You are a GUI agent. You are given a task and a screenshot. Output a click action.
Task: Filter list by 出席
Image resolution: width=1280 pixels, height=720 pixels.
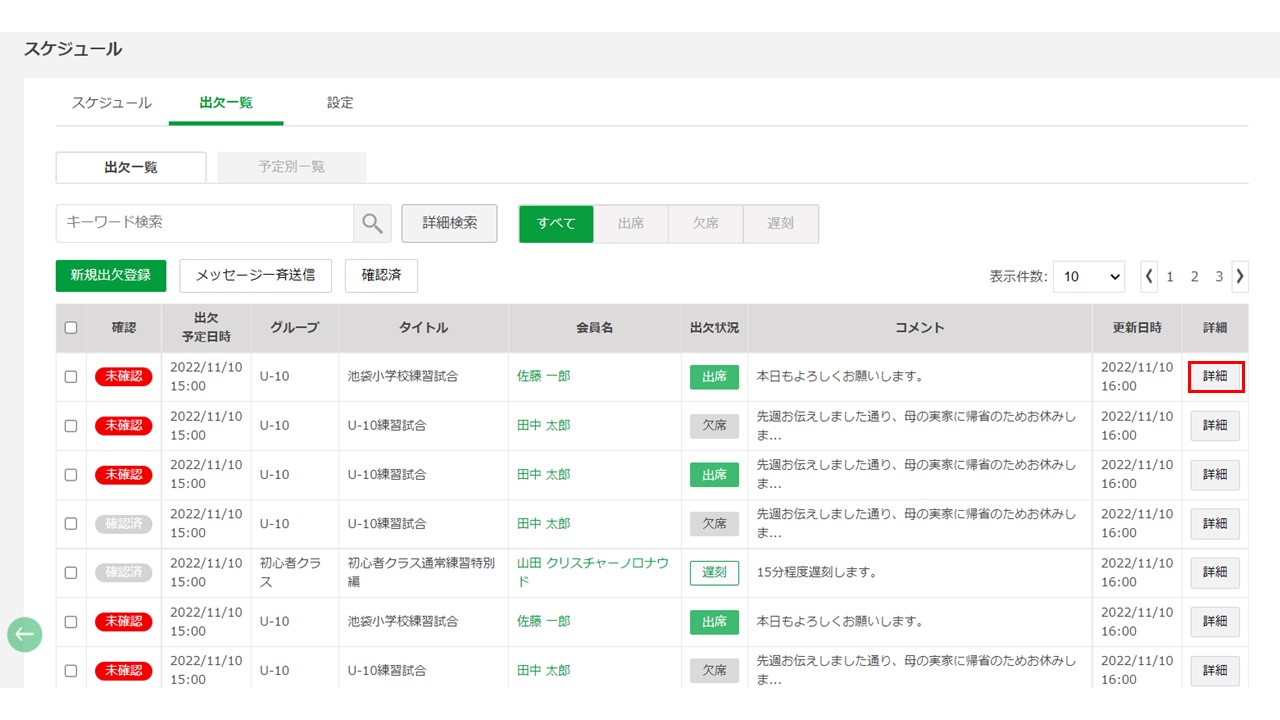coord(631,224)
